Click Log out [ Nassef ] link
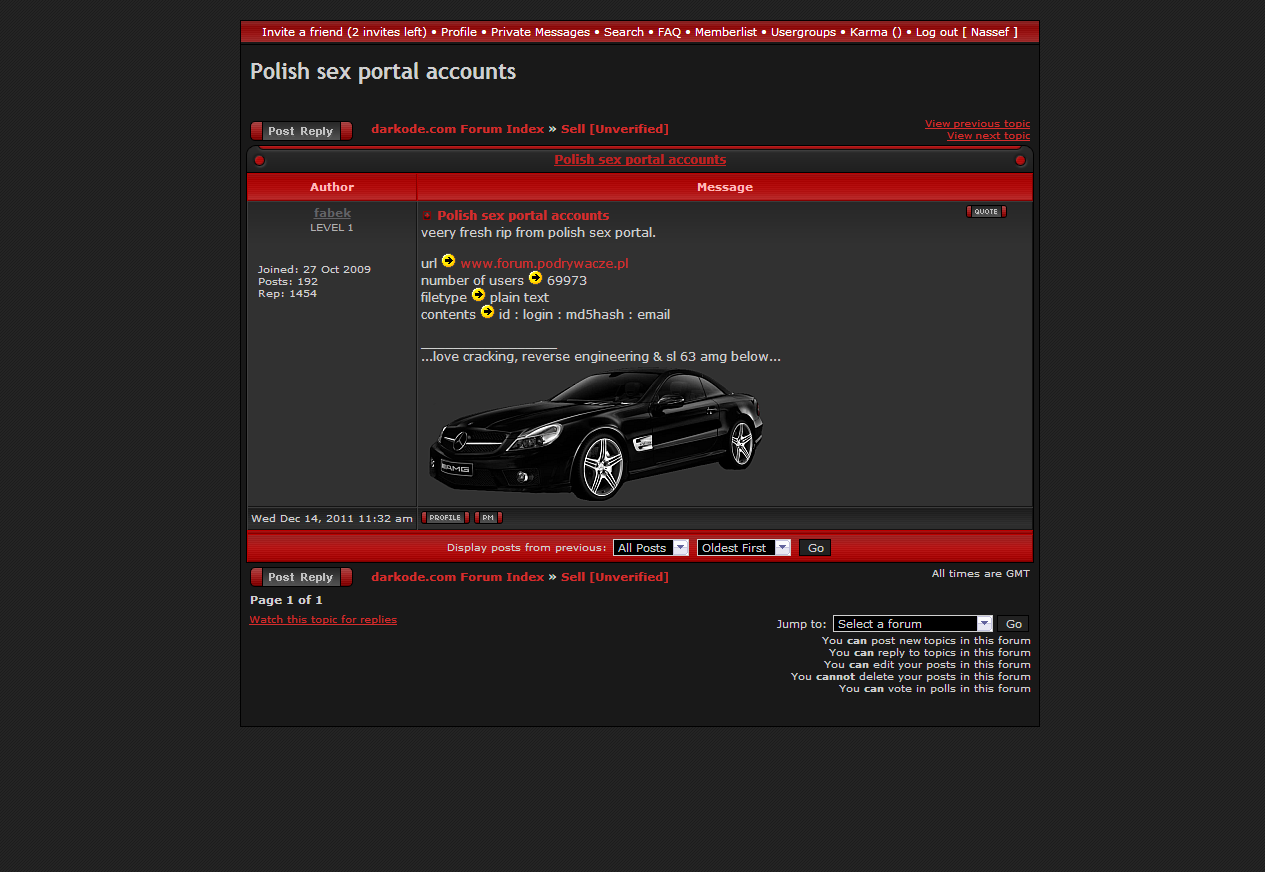 click(x=966, y=32)
